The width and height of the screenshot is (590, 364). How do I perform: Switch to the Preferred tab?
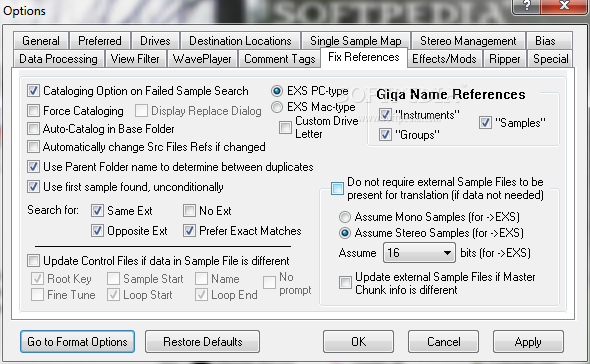(100, 41)
